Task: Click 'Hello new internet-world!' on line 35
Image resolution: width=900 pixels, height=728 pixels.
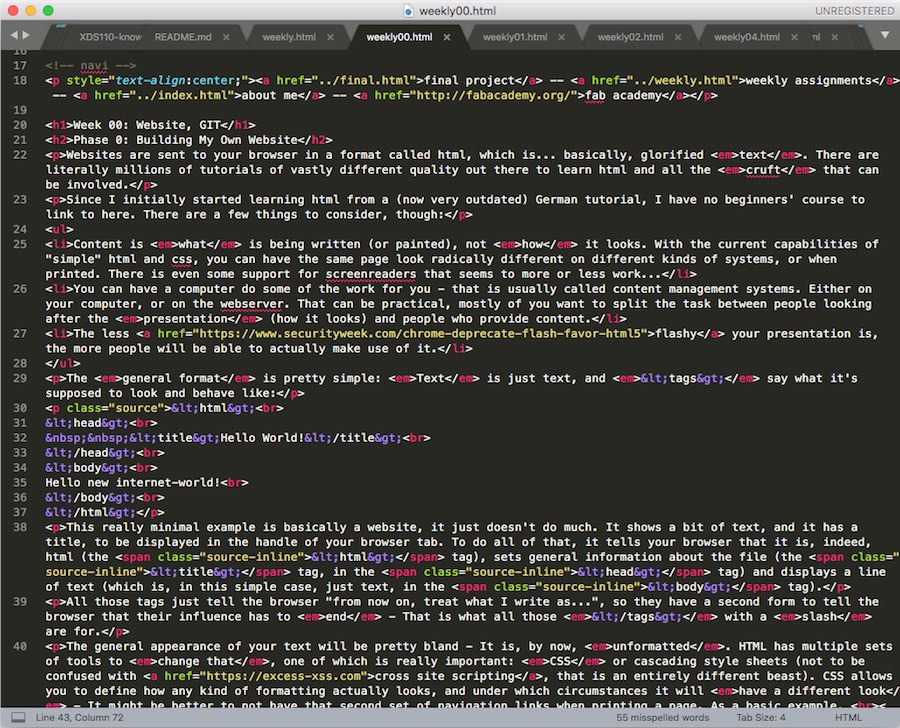Action: [x=133, y=483]
